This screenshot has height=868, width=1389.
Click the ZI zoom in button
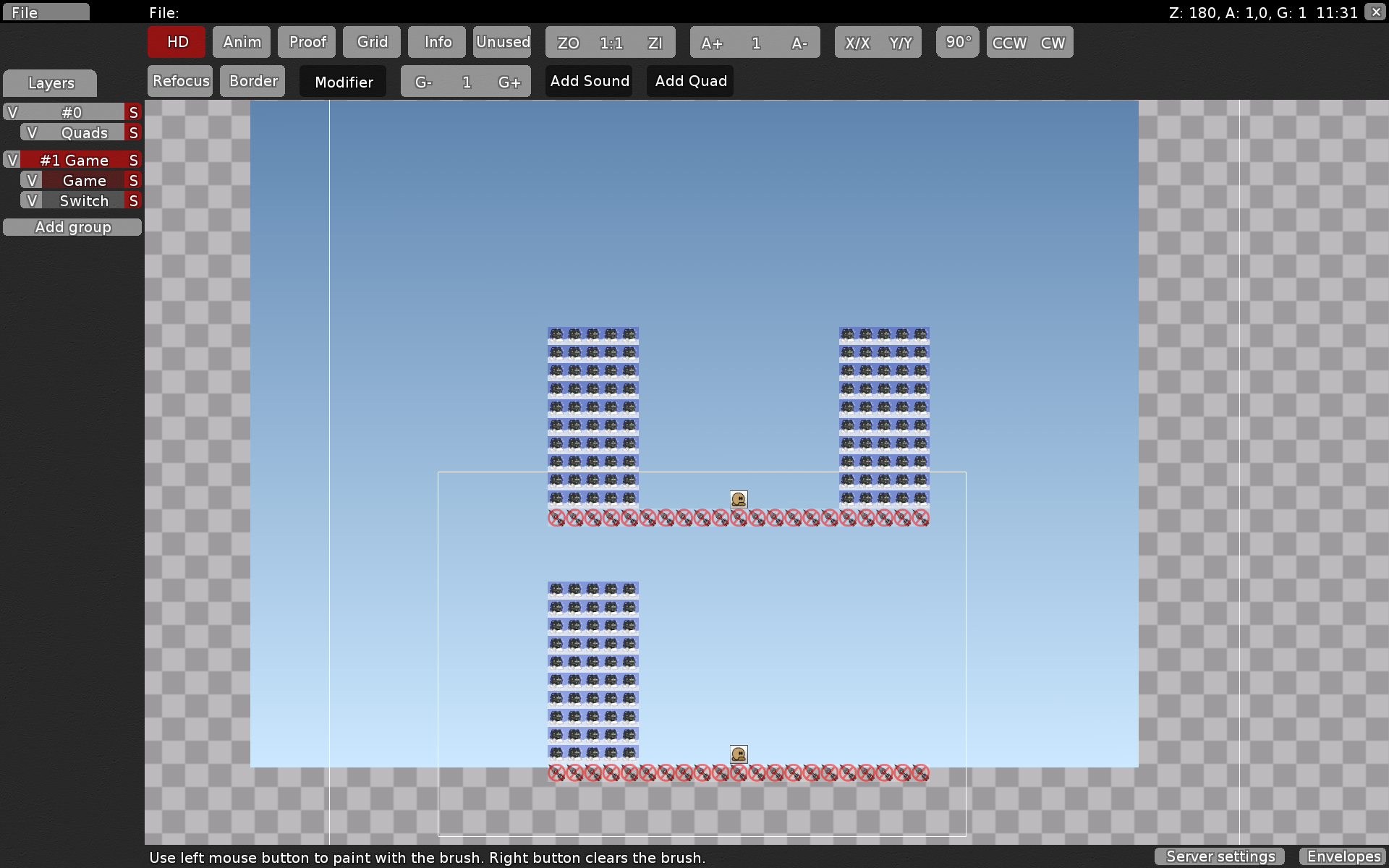[x=655, y=43]
